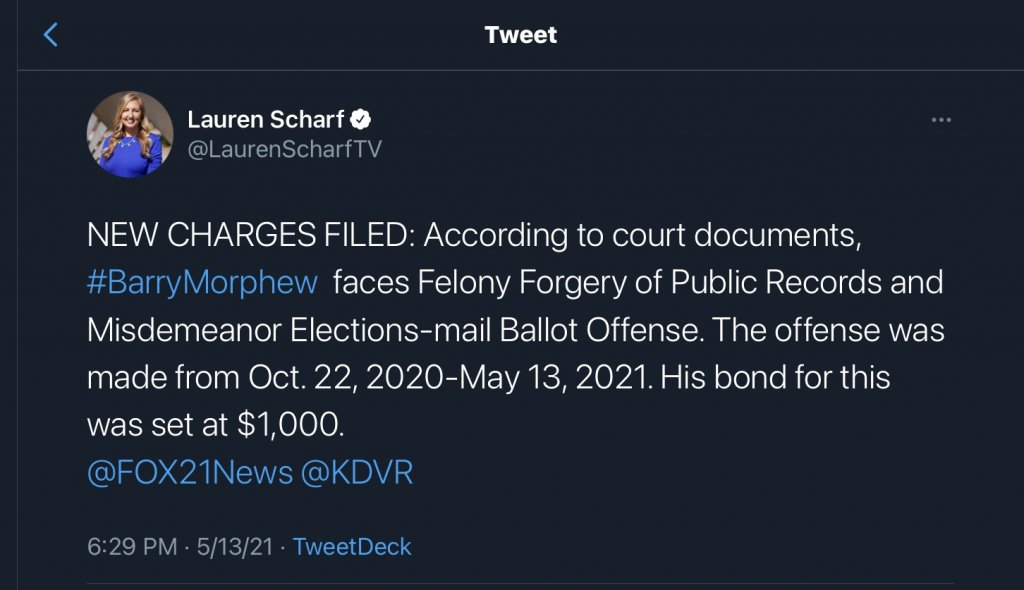Open the three-dot more options menu
1024x590 pixels.
coord(941,120)
